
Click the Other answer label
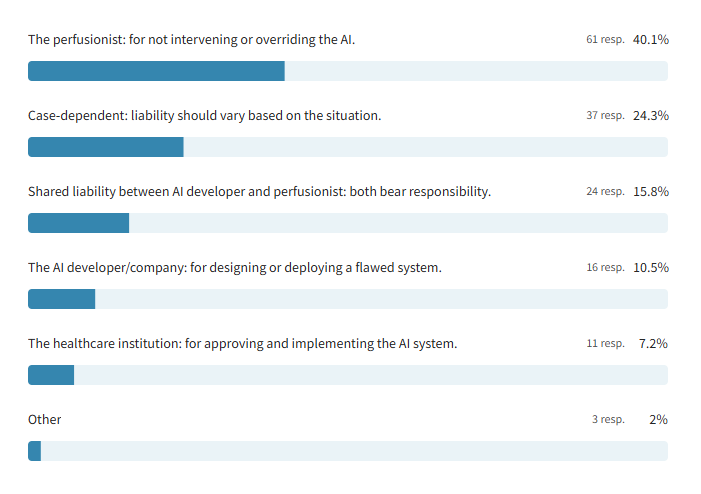tap(44, 420)
